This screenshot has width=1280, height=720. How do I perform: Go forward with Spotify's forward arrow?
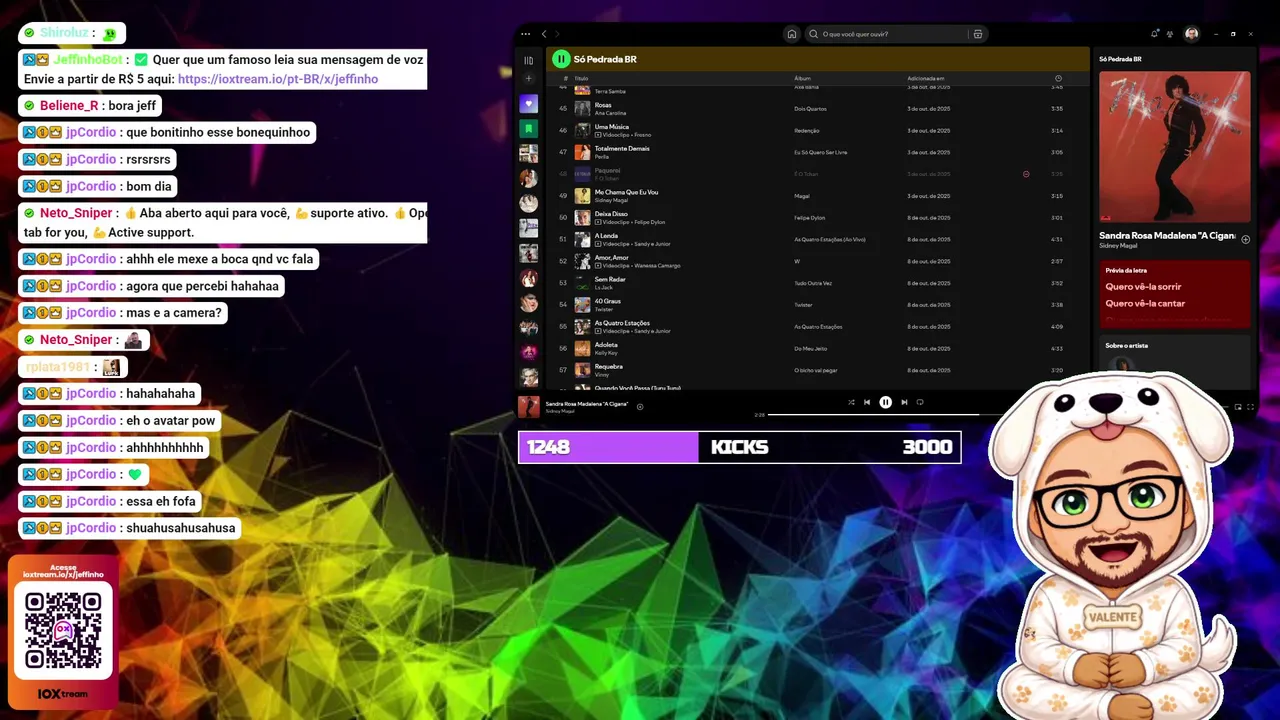click(557, 34)
